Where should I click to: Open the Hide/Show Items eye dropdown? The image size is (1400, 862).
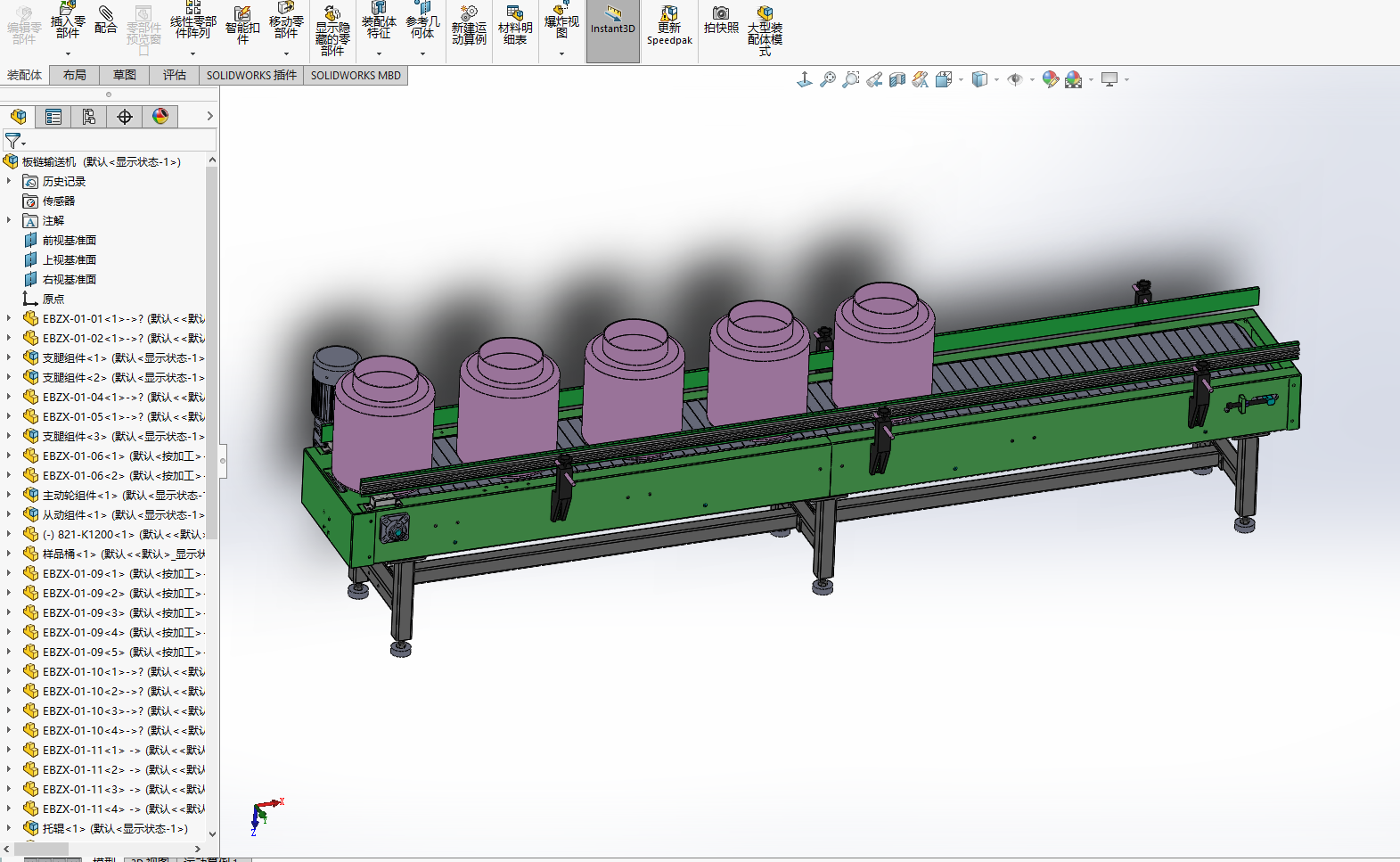[x=1016, y=79]
